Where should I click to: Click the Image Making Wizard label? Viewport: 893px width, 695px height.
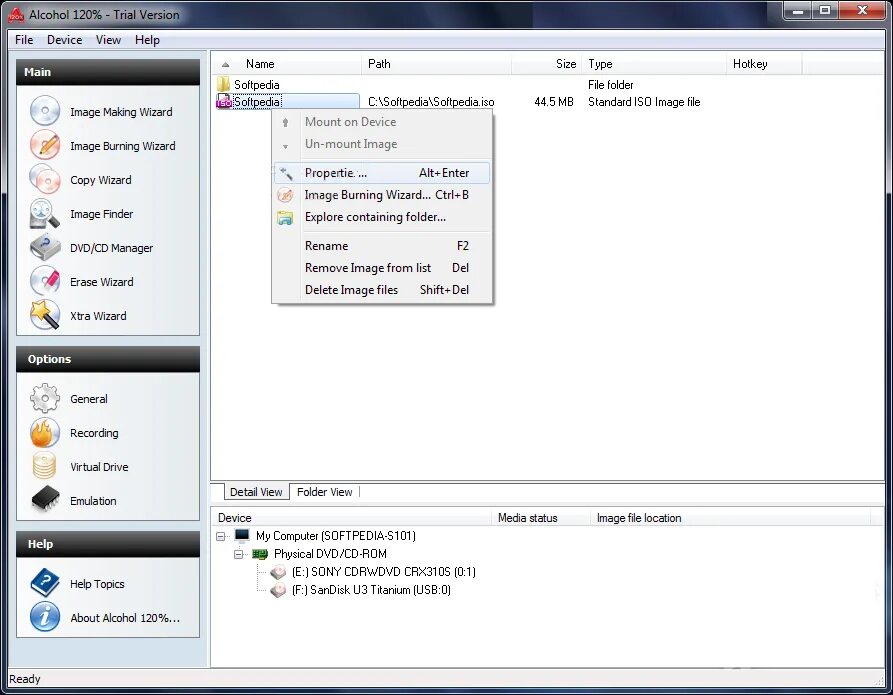point(121,112)
